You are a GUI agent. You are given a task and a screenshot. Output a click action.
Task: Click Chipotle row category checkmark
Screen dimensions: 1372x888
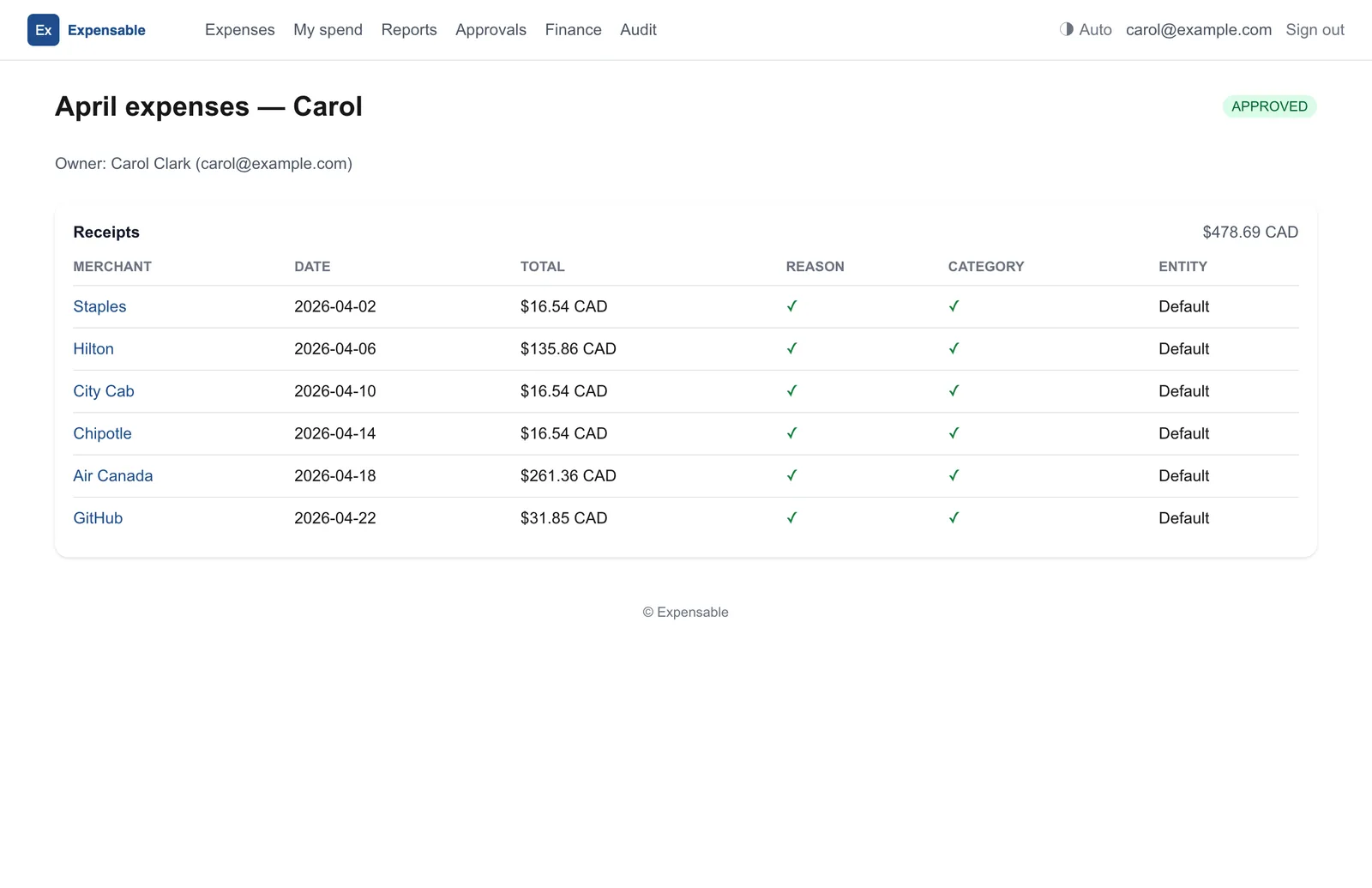point(954,433)
